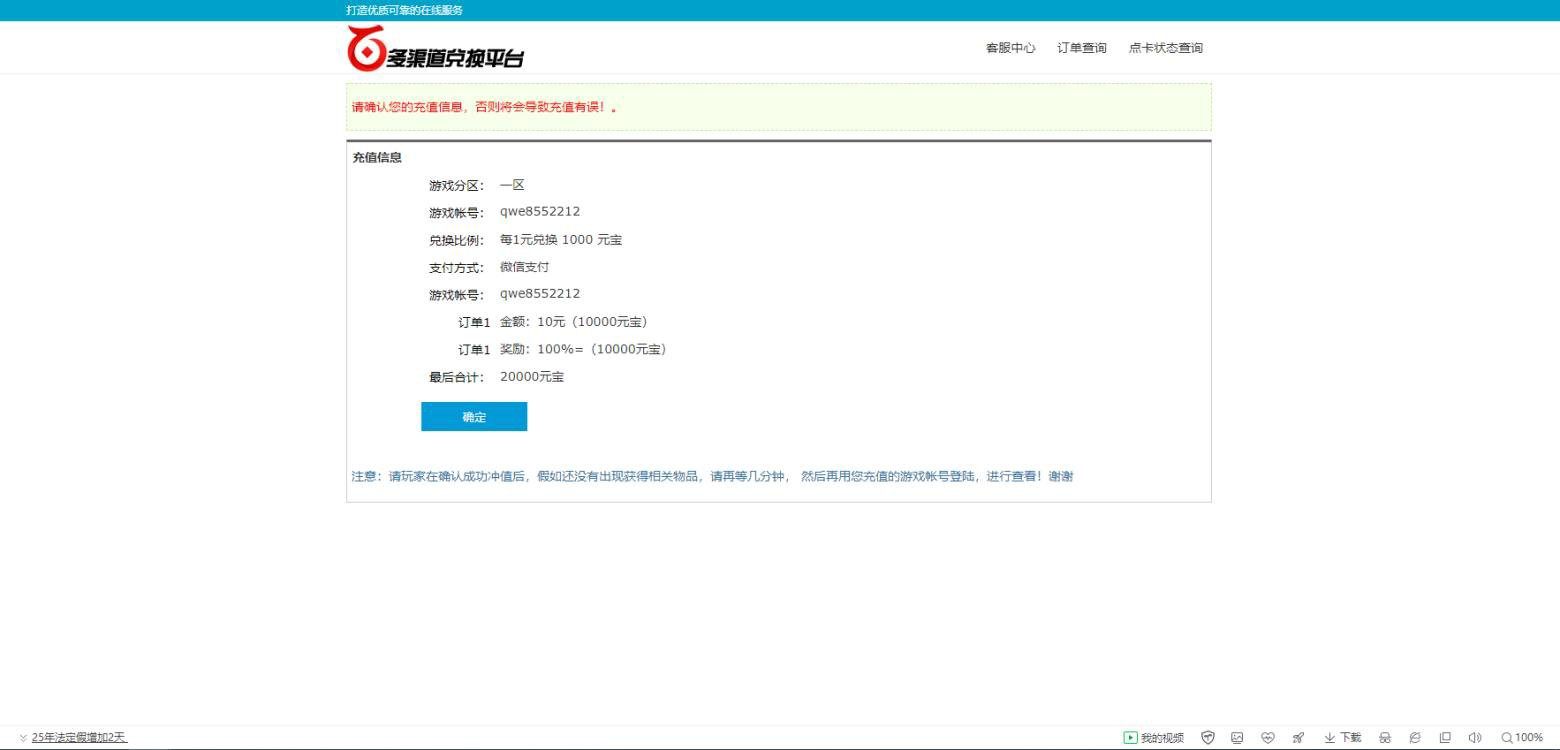Open the 25年法定假增加2天 news link
Screen dimensions: 1560x750
79,738
